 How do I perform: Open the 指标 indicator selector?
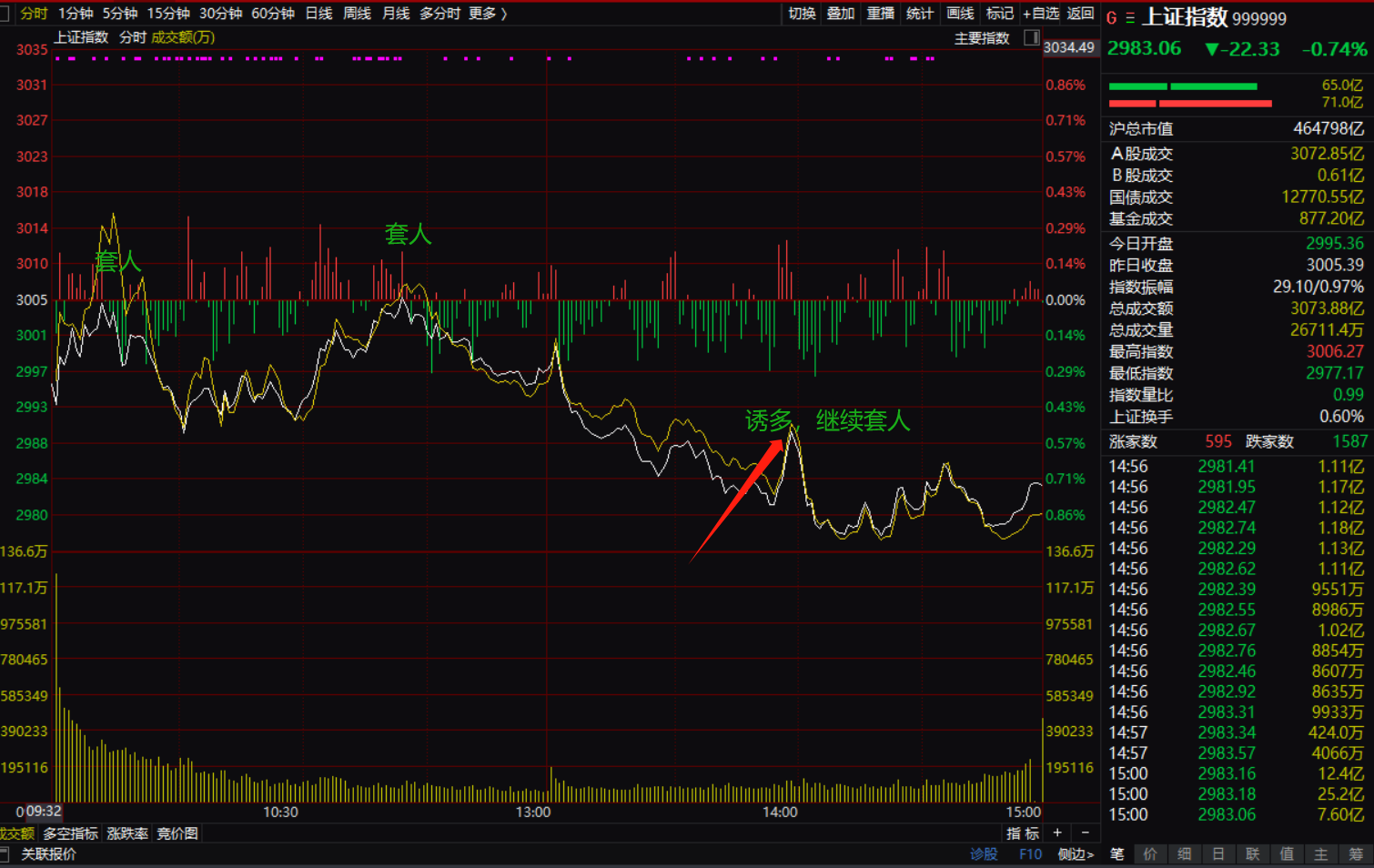pos(1023,833)
